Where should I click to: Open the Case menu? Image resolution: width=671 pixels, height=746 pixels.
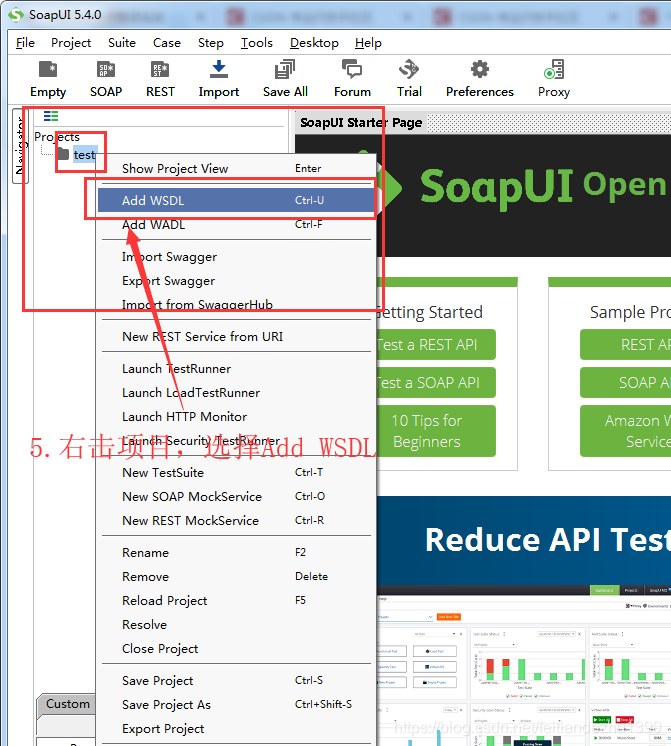(x=167, y=43)
